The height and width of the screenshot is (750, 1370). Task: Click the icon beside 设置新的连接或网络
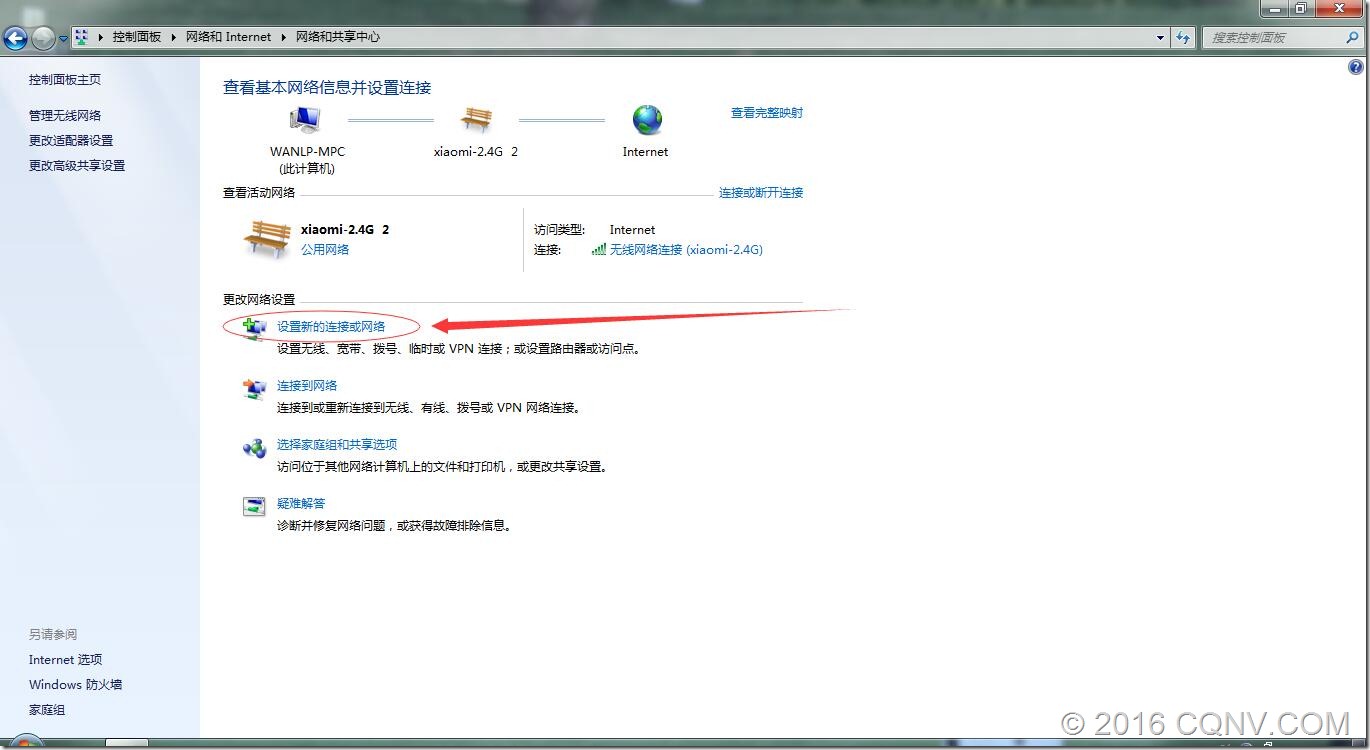[255, 327]
